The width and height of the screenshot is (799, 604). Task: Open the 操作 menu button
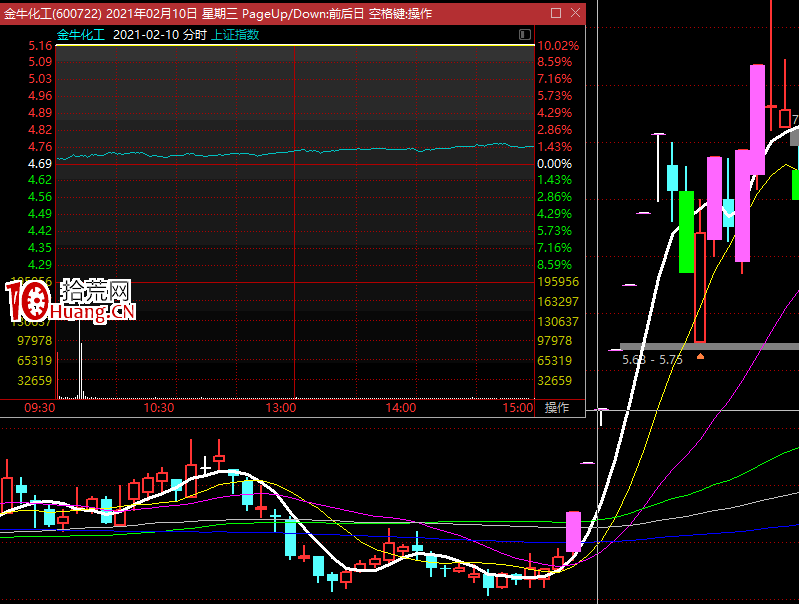pyautogui.click(x=556, y=407)
